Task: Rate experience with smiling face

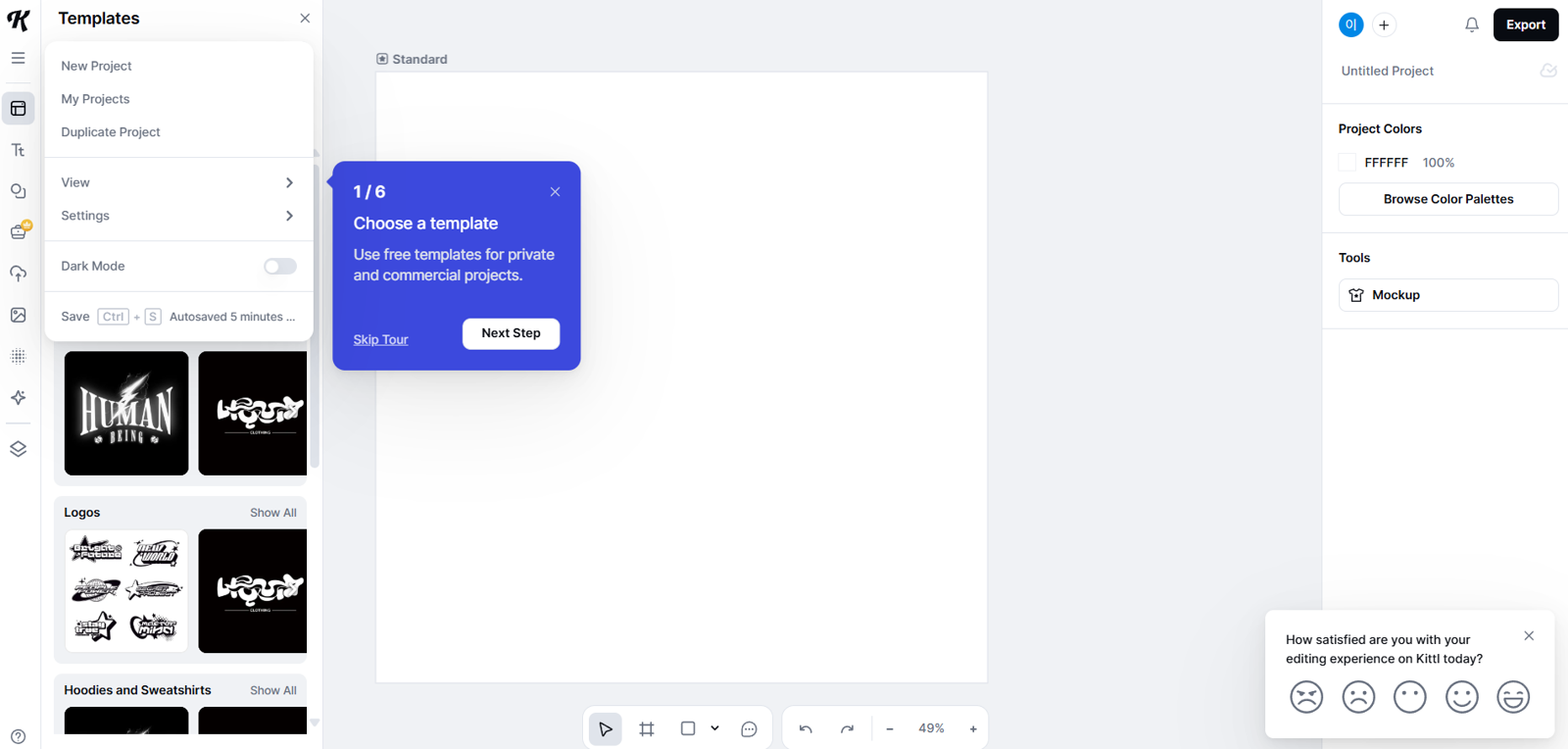Action: coord(1462,697)
